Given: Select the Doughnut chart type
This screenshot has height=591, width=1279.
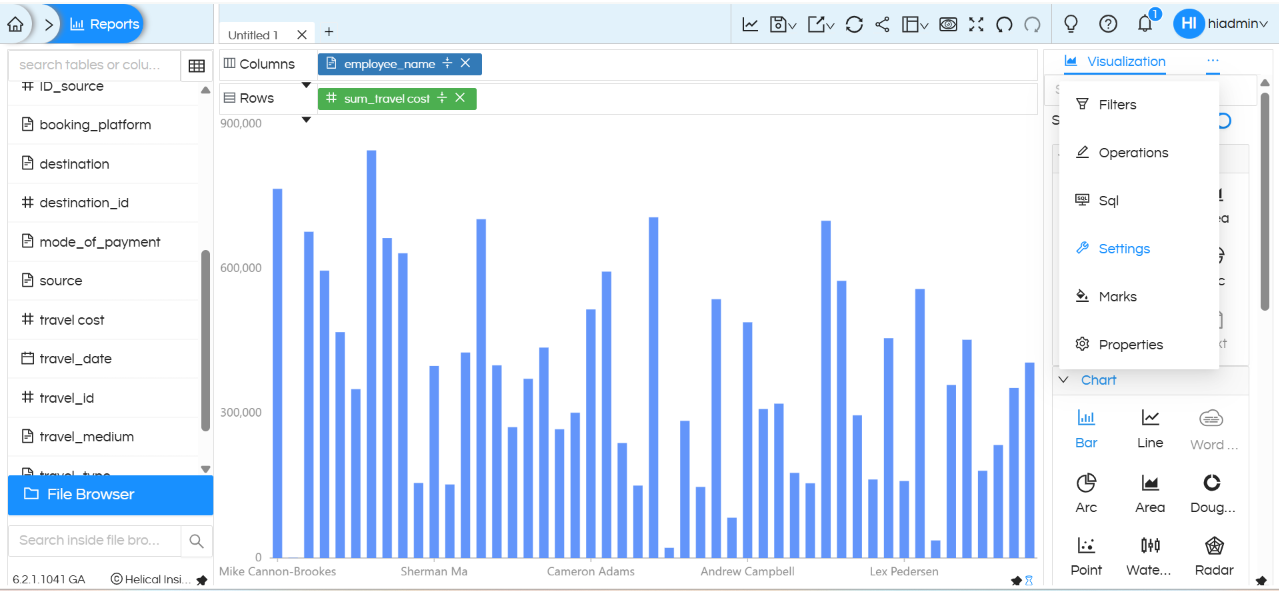Looking at the screenshot, I should tap(1212, 494).
